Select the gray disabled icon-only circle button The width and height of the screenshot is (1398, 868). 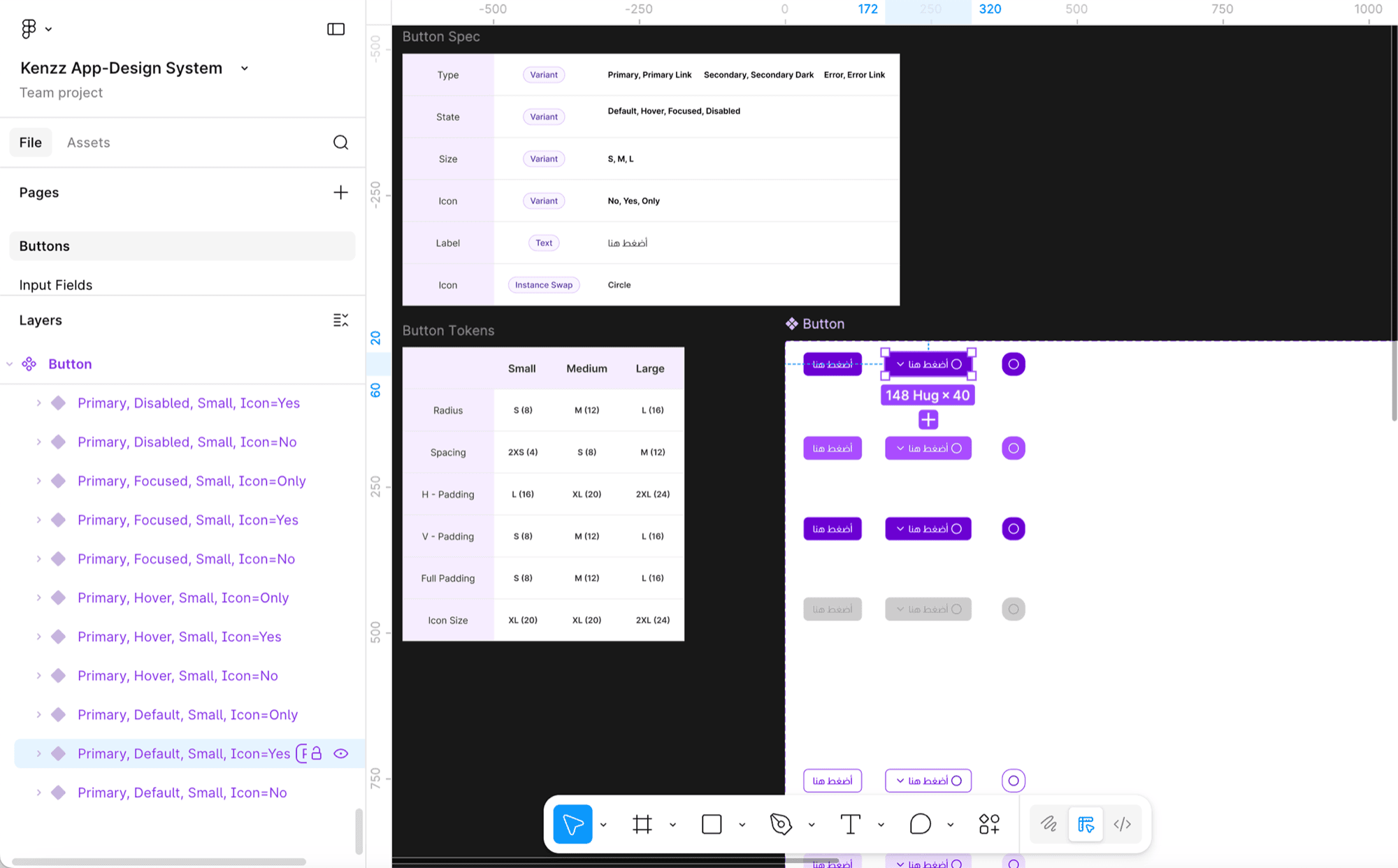[1014, 609]
